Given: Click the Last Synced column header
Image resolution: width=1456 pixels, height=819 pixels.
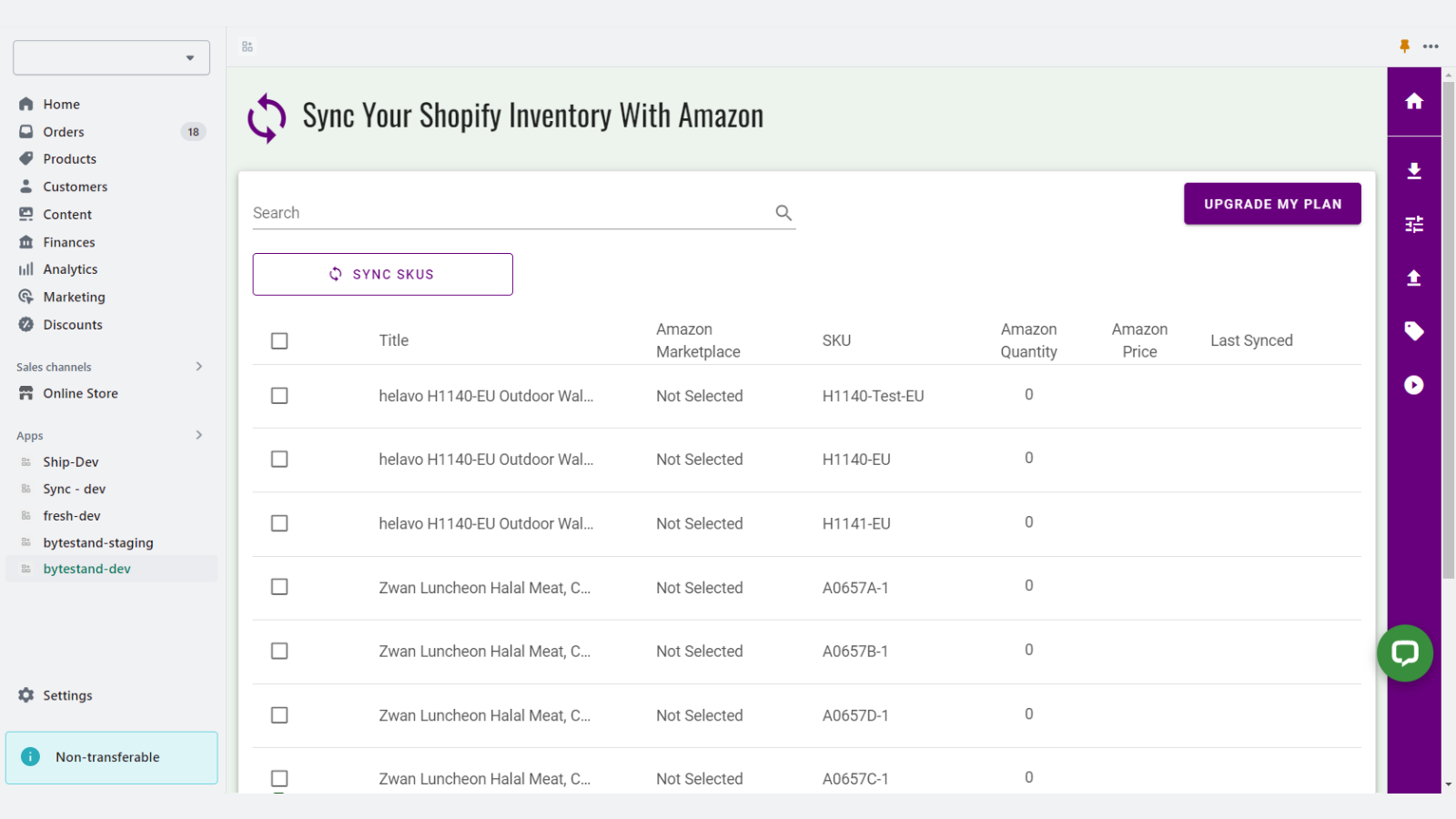Looking at the screenshot, I should pos(1251,340).
